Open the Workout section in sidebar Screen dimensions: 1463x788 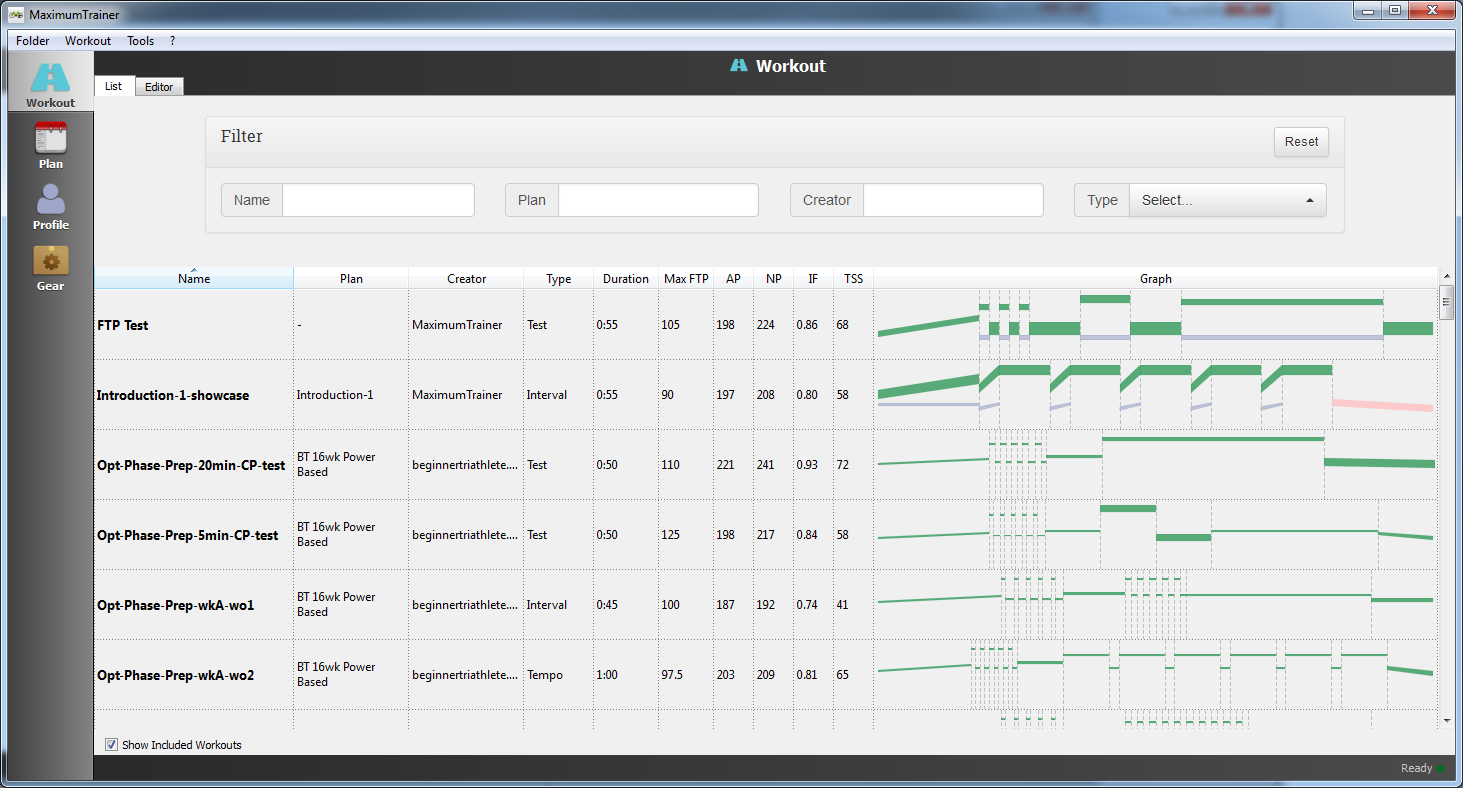point(50,83)
